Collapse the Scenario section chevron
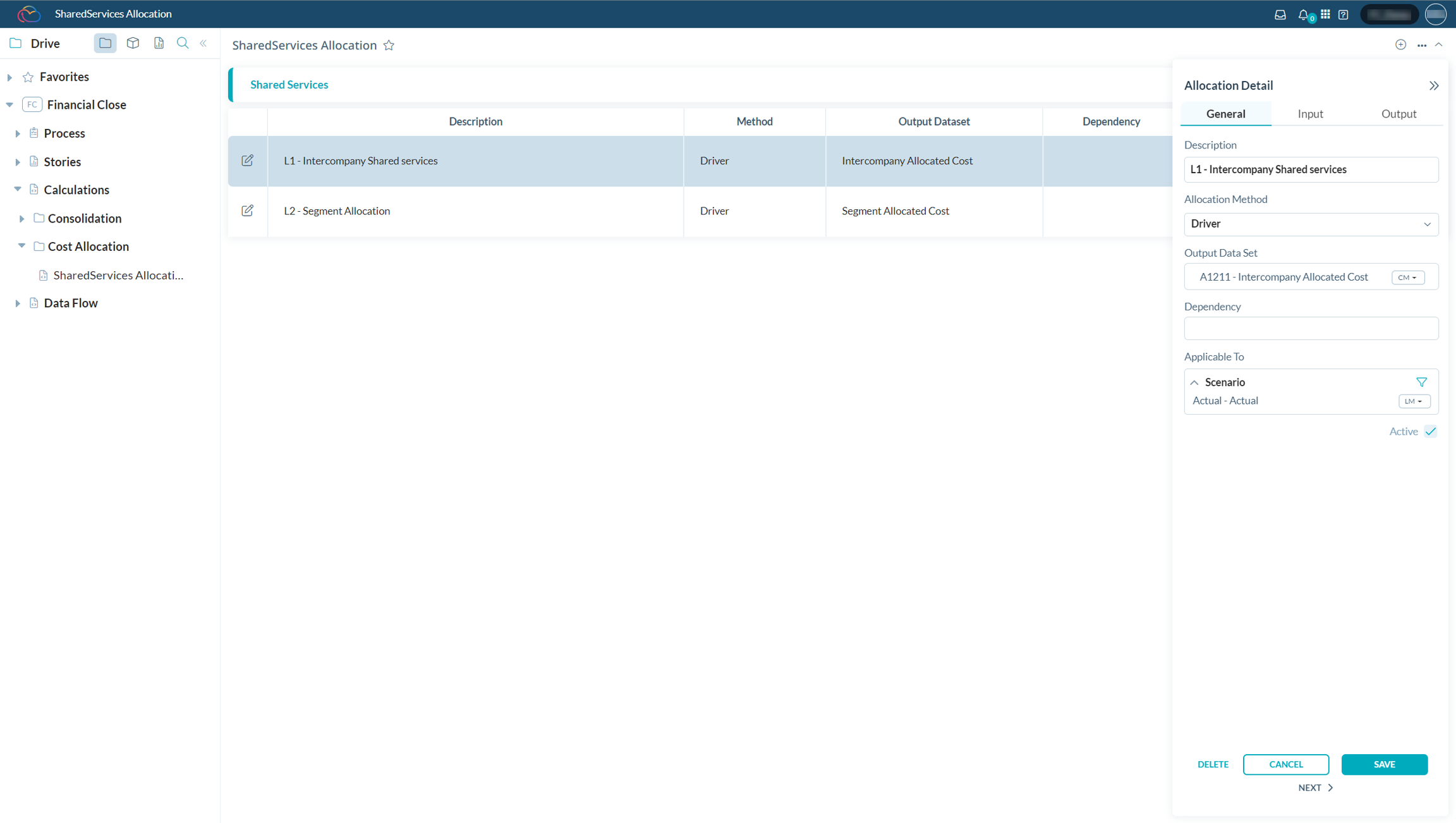 (1194, 382)
